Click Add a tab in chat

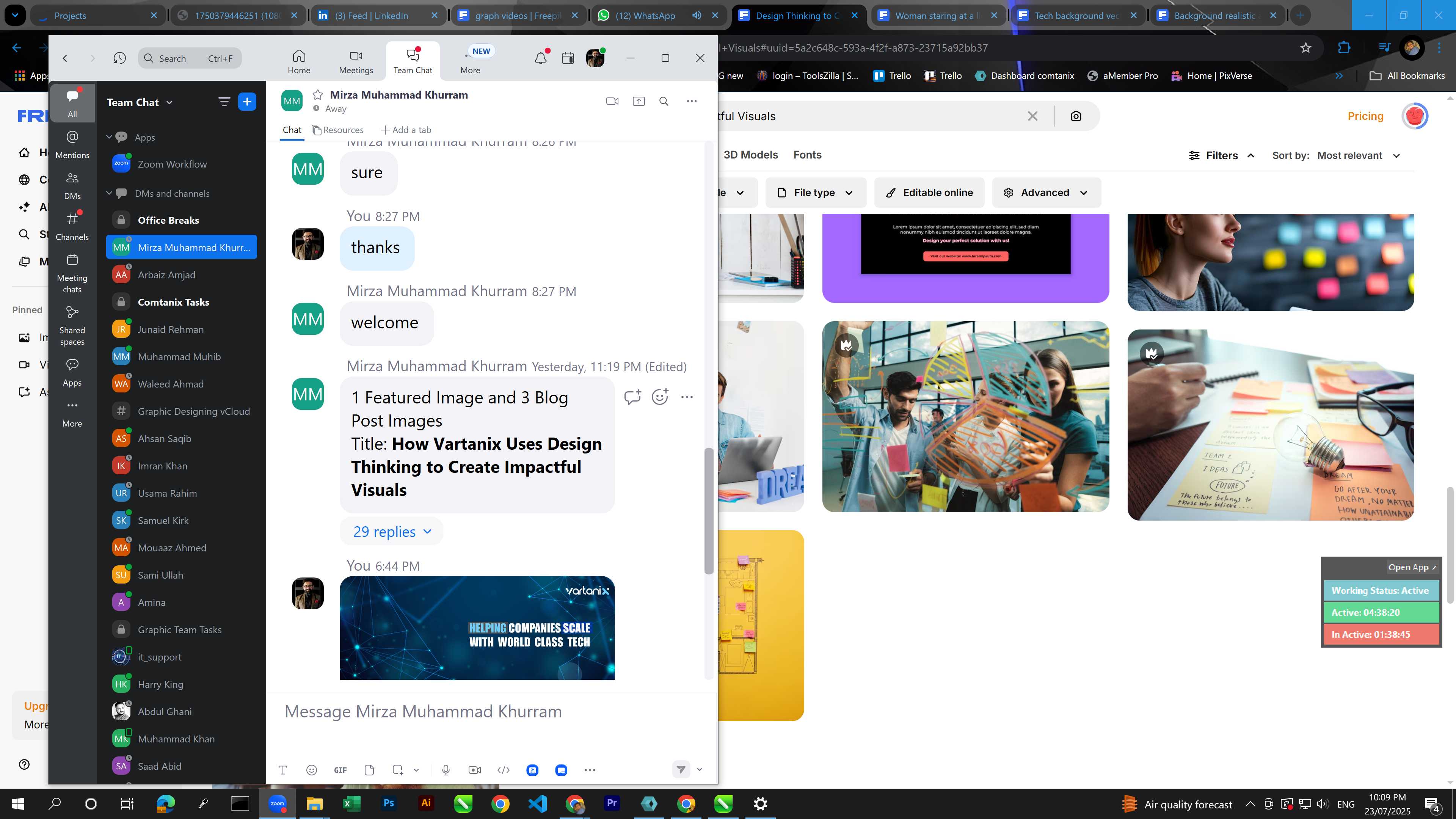(406, 130)
